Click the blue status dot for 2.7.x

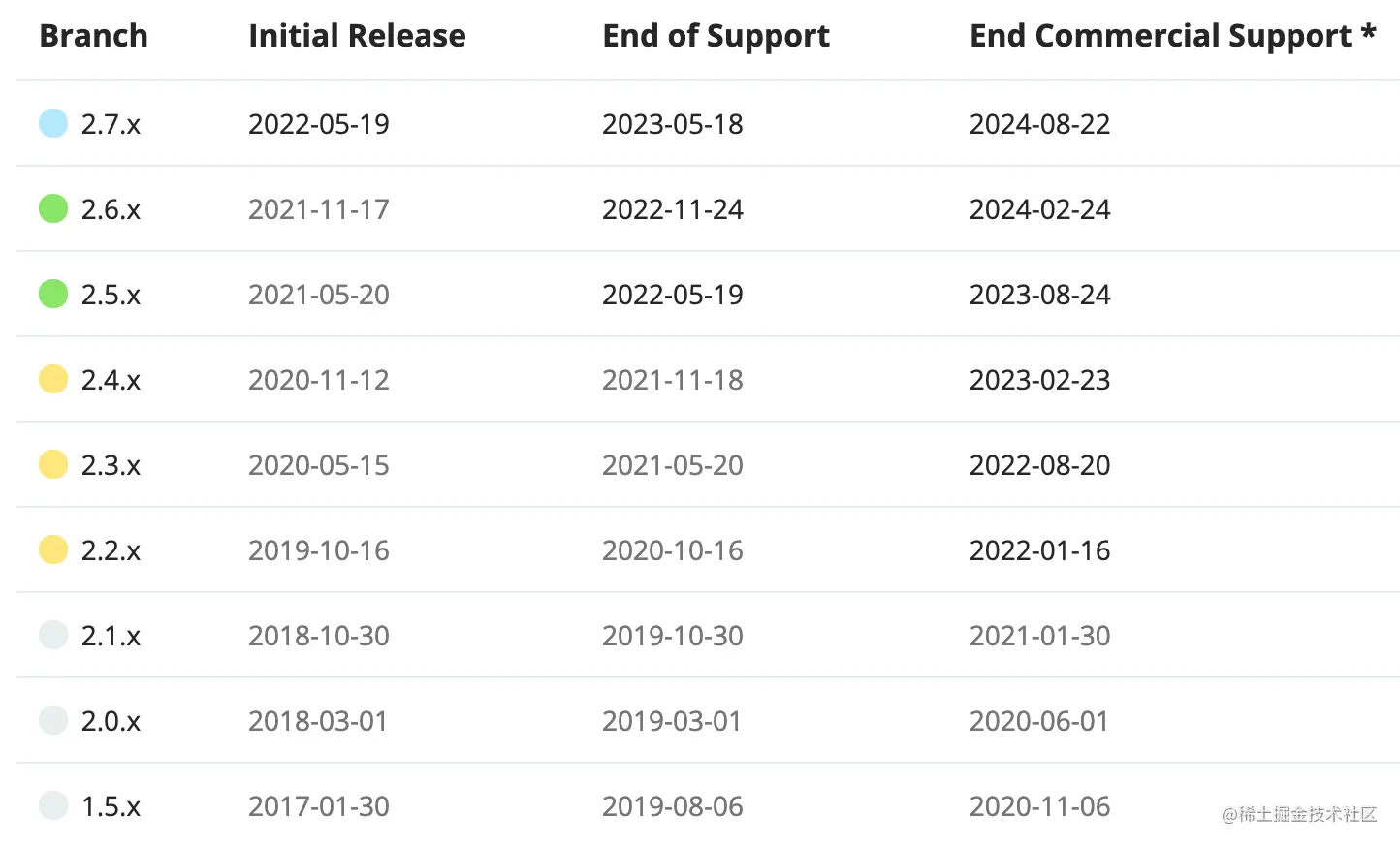[x=53, y=123]
